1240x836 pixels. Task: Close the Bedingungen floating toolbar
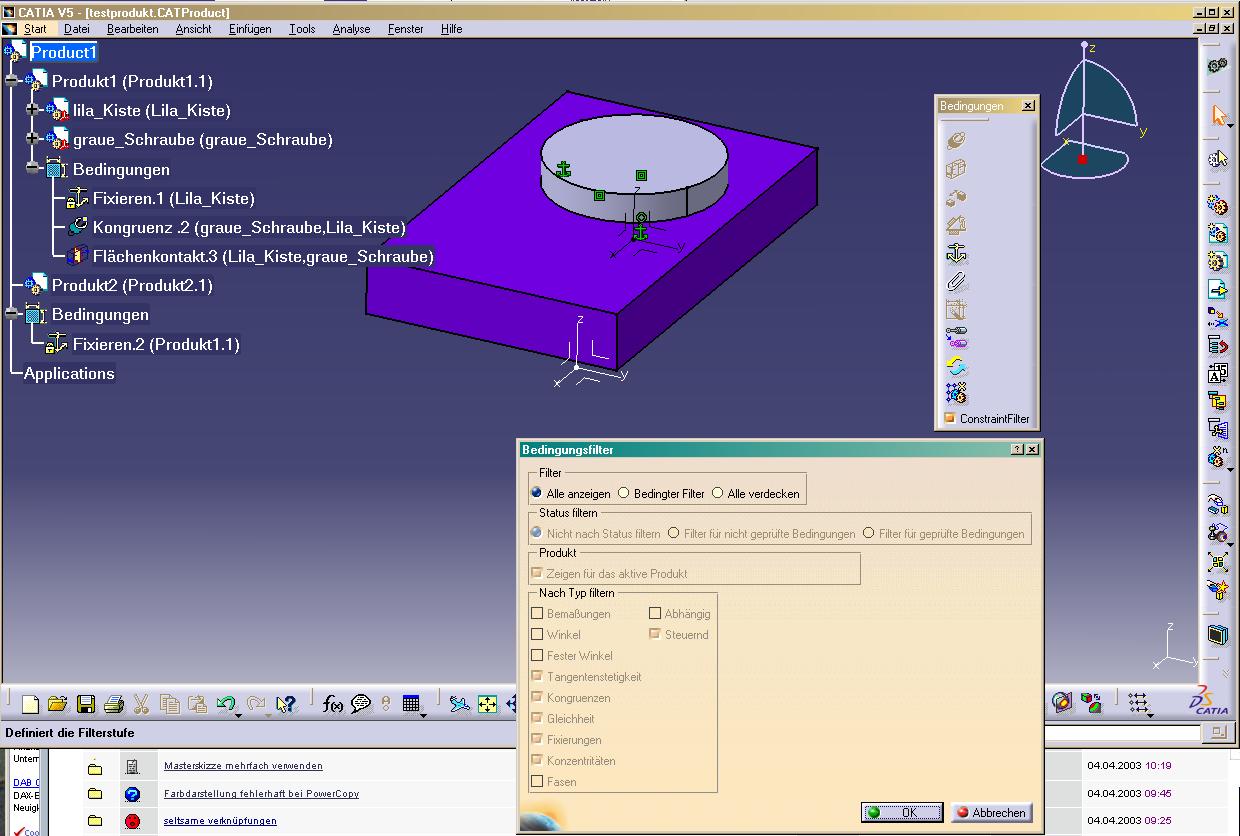tap(1028, 106)
